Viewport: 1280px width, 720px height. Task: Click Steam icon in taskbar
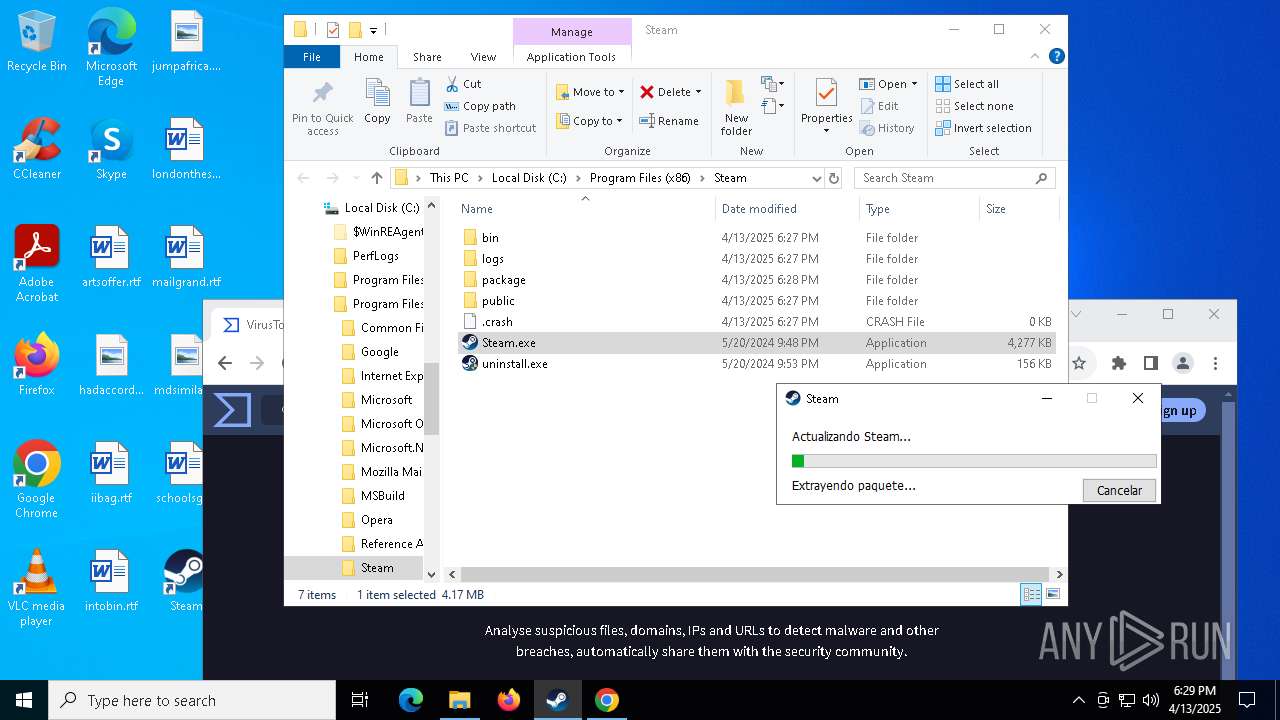click(557, 700)
